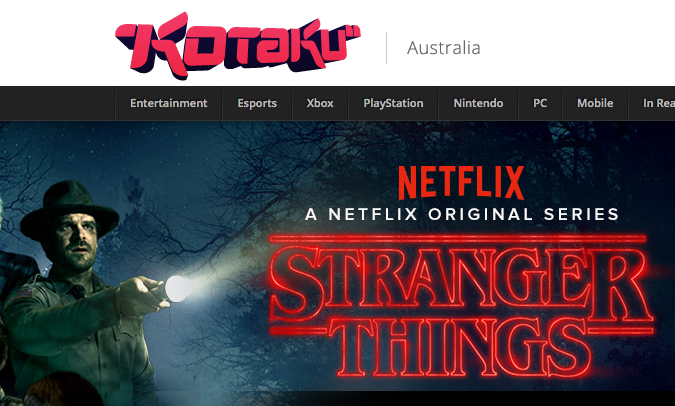
Task: Click 'A Netflix Original Series' text
Action: click(x=462, y=214)
